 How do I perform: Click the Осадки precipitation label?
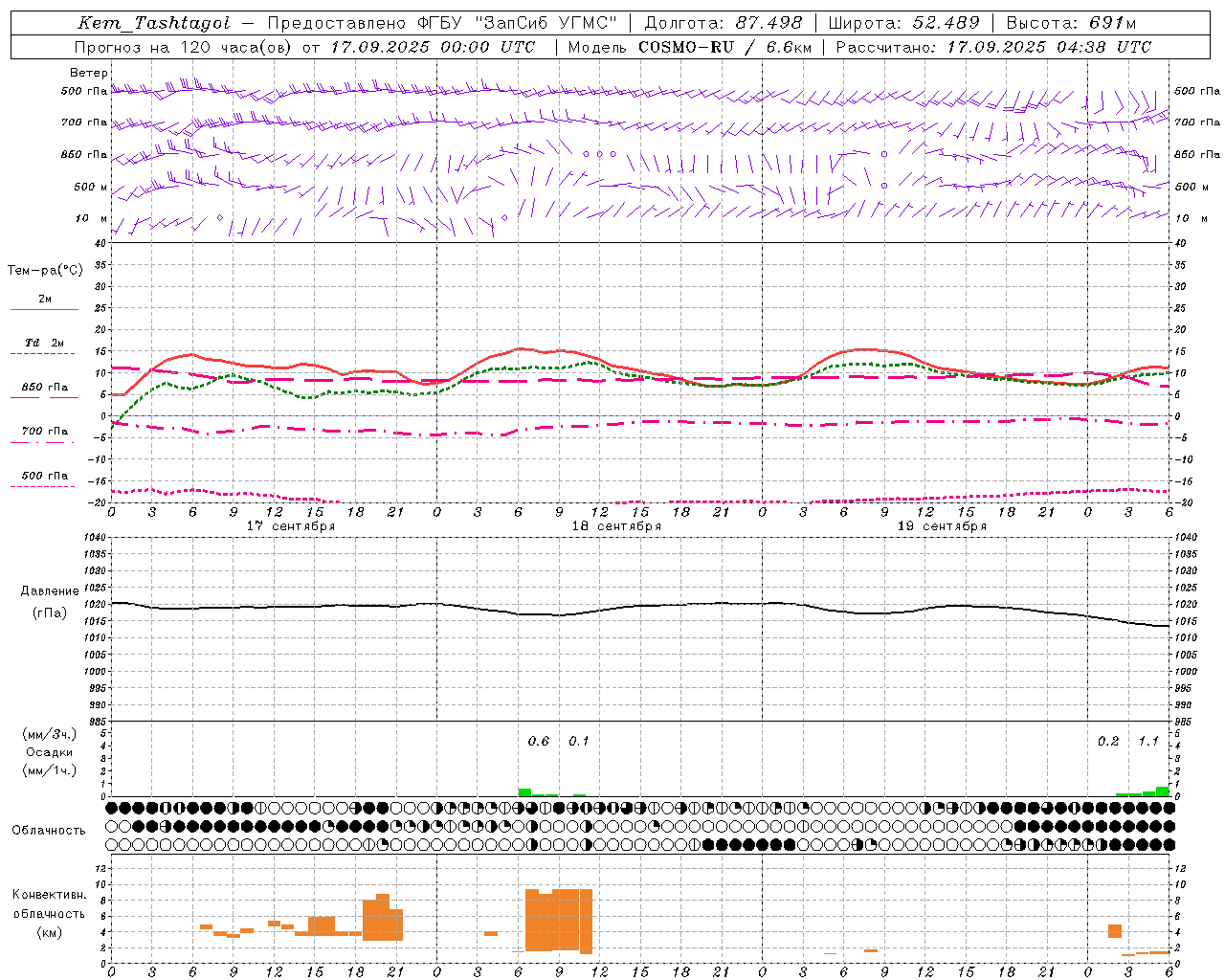(49, 752)
